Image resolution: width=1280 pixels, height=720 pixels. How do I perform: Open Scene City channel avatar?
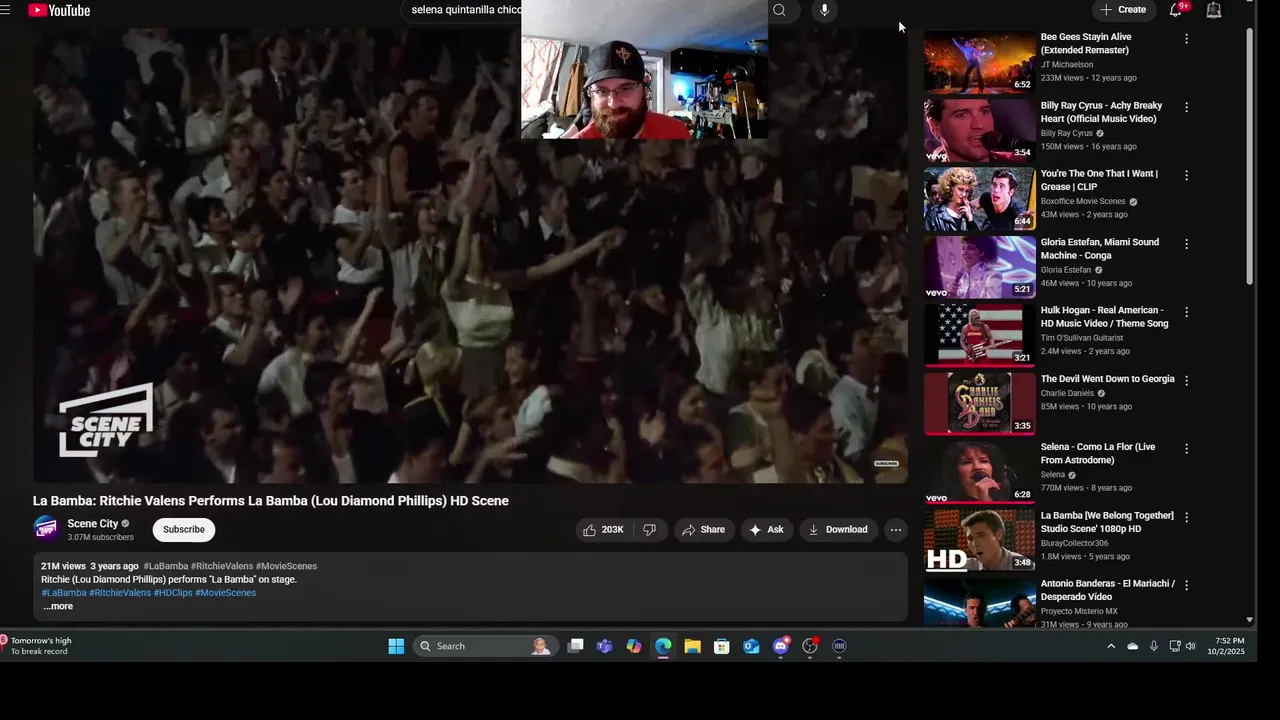(46, 528)
